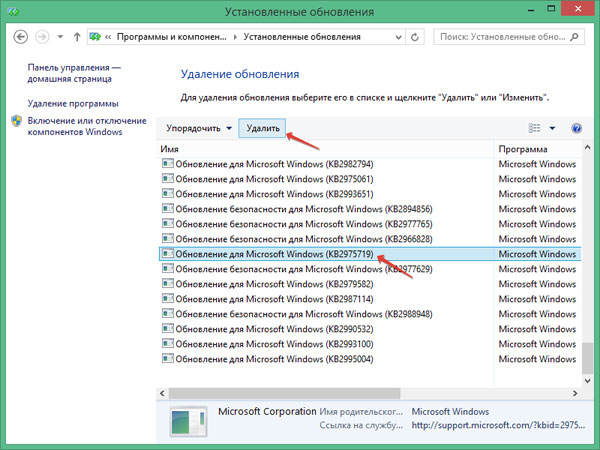Click the icon of update KB2977765

tap(168, 223)
